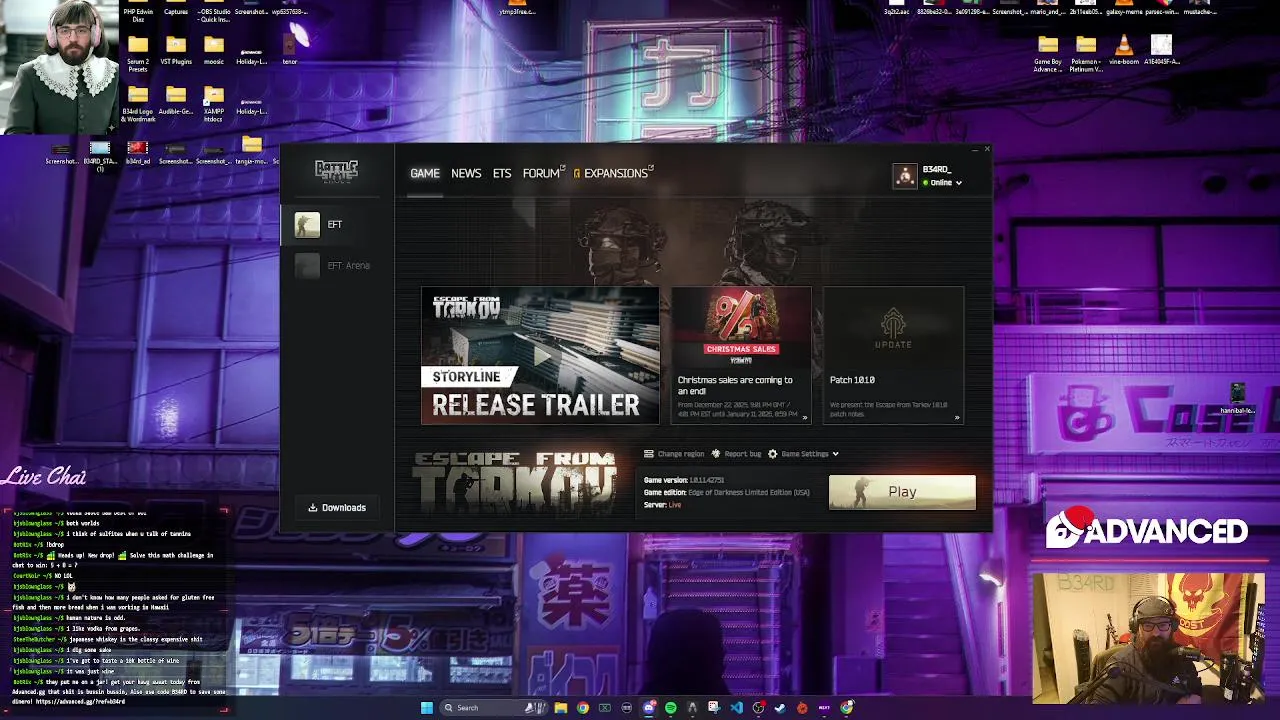Select B34rd Logo & Wordmark folder
The image size is (1280, 720).
point(138,104)
